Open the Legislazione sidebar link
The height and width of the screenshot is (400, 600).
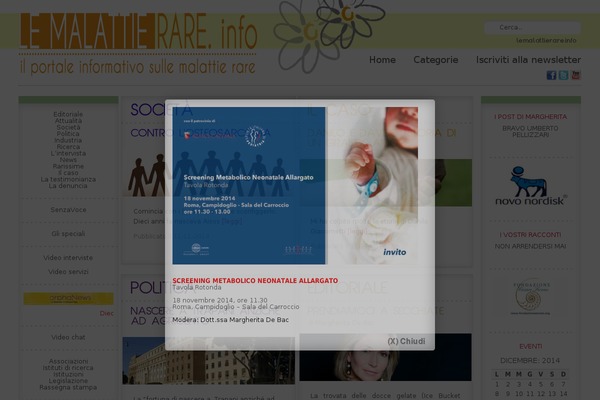pyautogui.click(x=68, y=380)
